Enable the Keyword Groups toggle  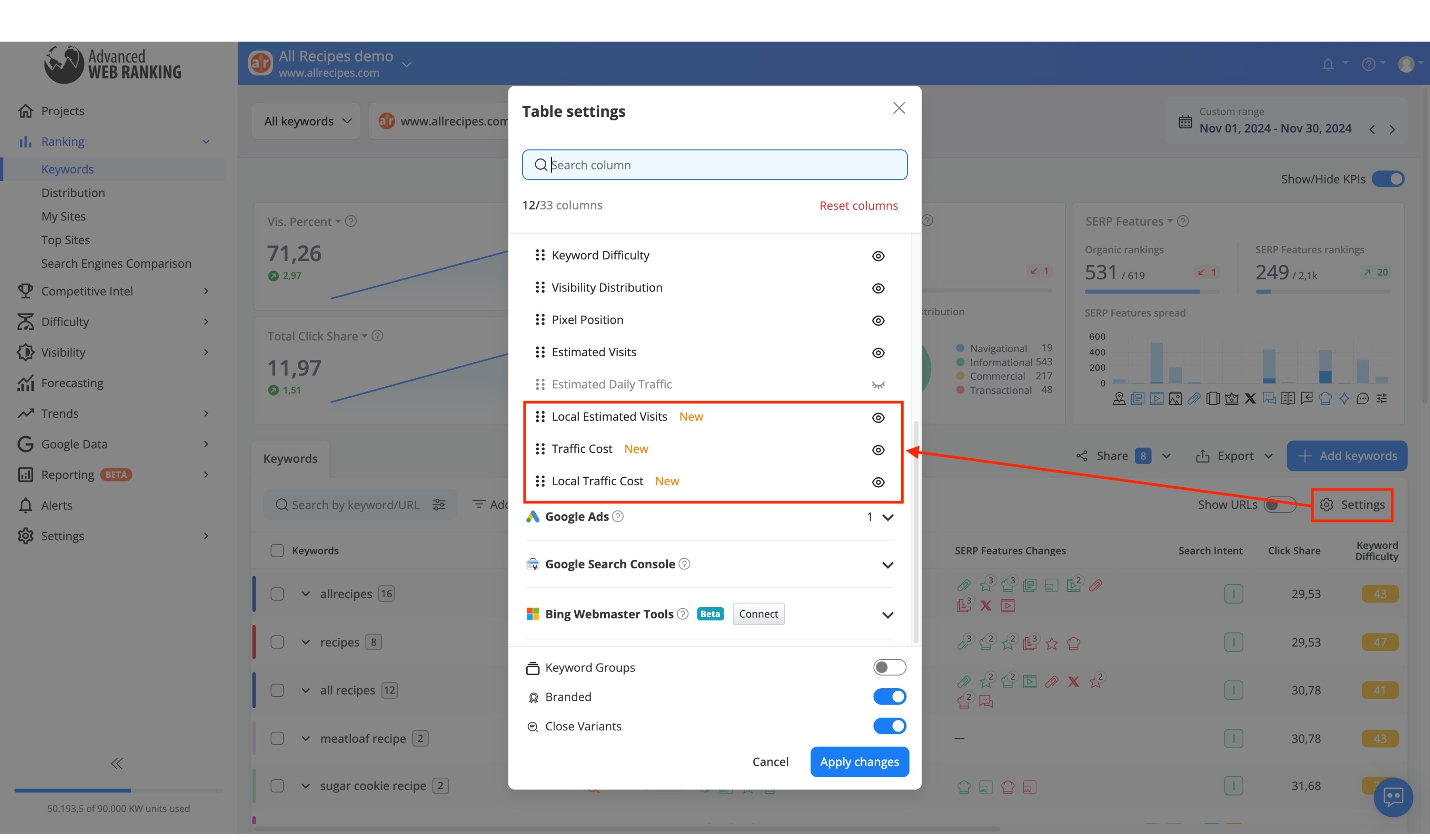pyautogui.click(x=889, y=668)
